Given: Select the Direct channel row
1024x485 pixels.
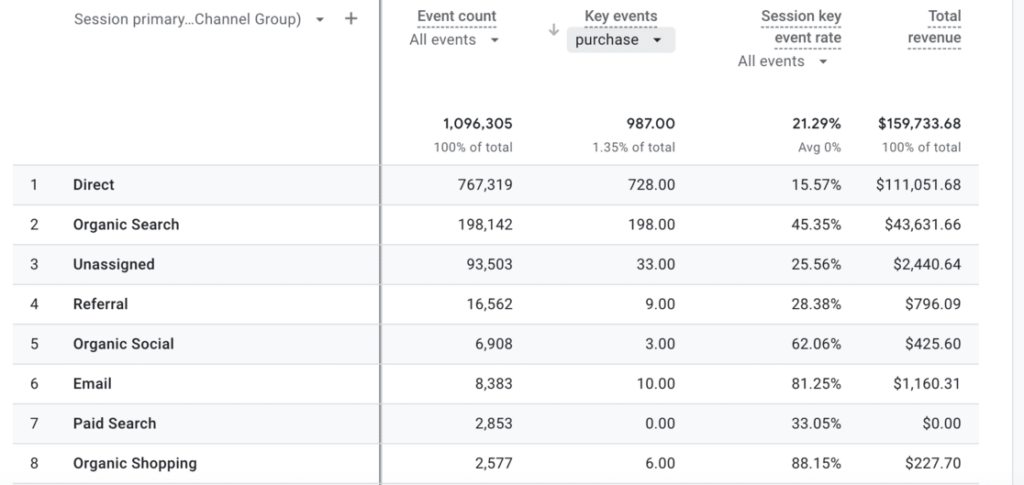Looking at the screenshot, I should click(x=94, y=185).
